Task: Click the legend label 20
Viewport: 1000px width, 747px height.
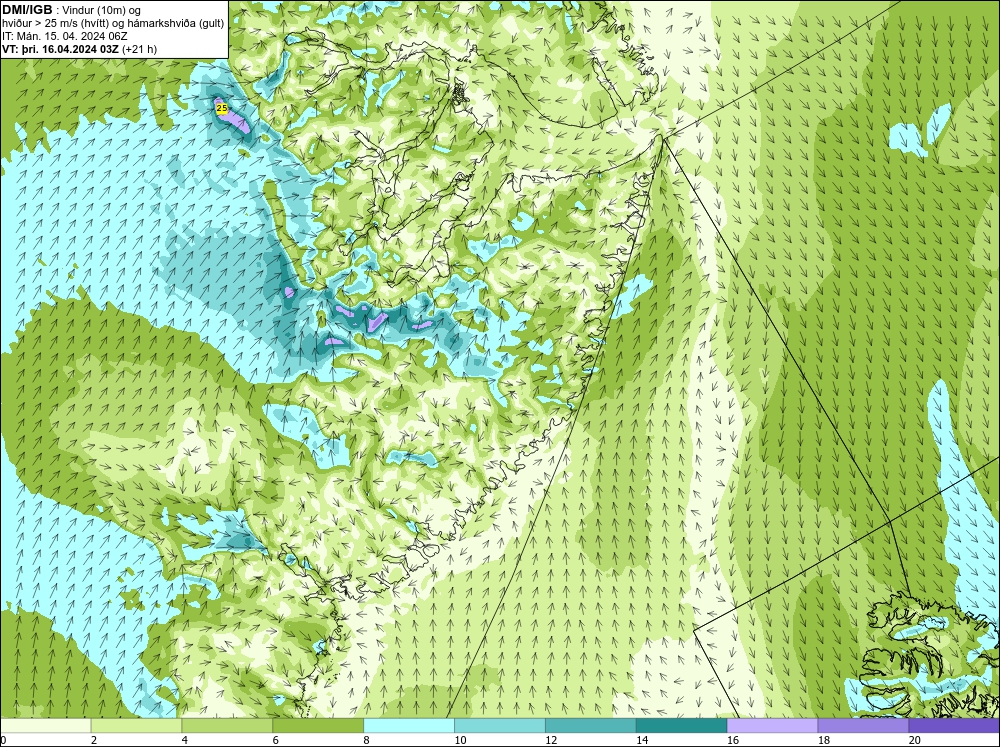Action: (x=915, y=740)
